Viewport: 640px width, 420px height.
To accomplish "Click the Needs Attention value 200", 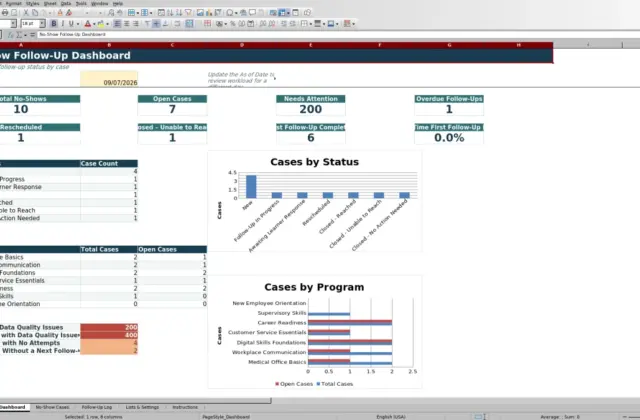I will point(311,109).
